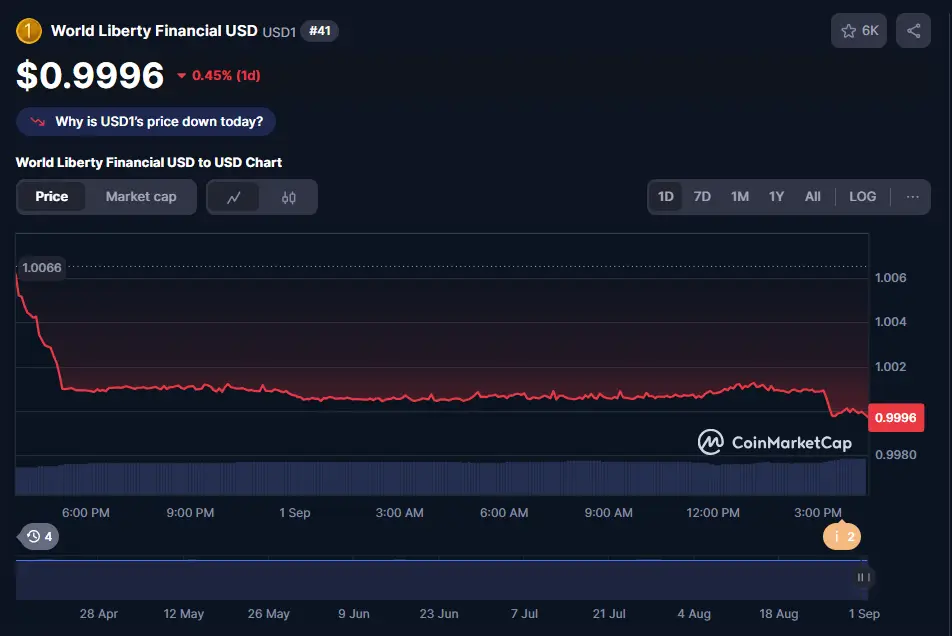Select the 7D time range tab
Image resolution: width=952 pixels, height=636 pixels.
702,196
